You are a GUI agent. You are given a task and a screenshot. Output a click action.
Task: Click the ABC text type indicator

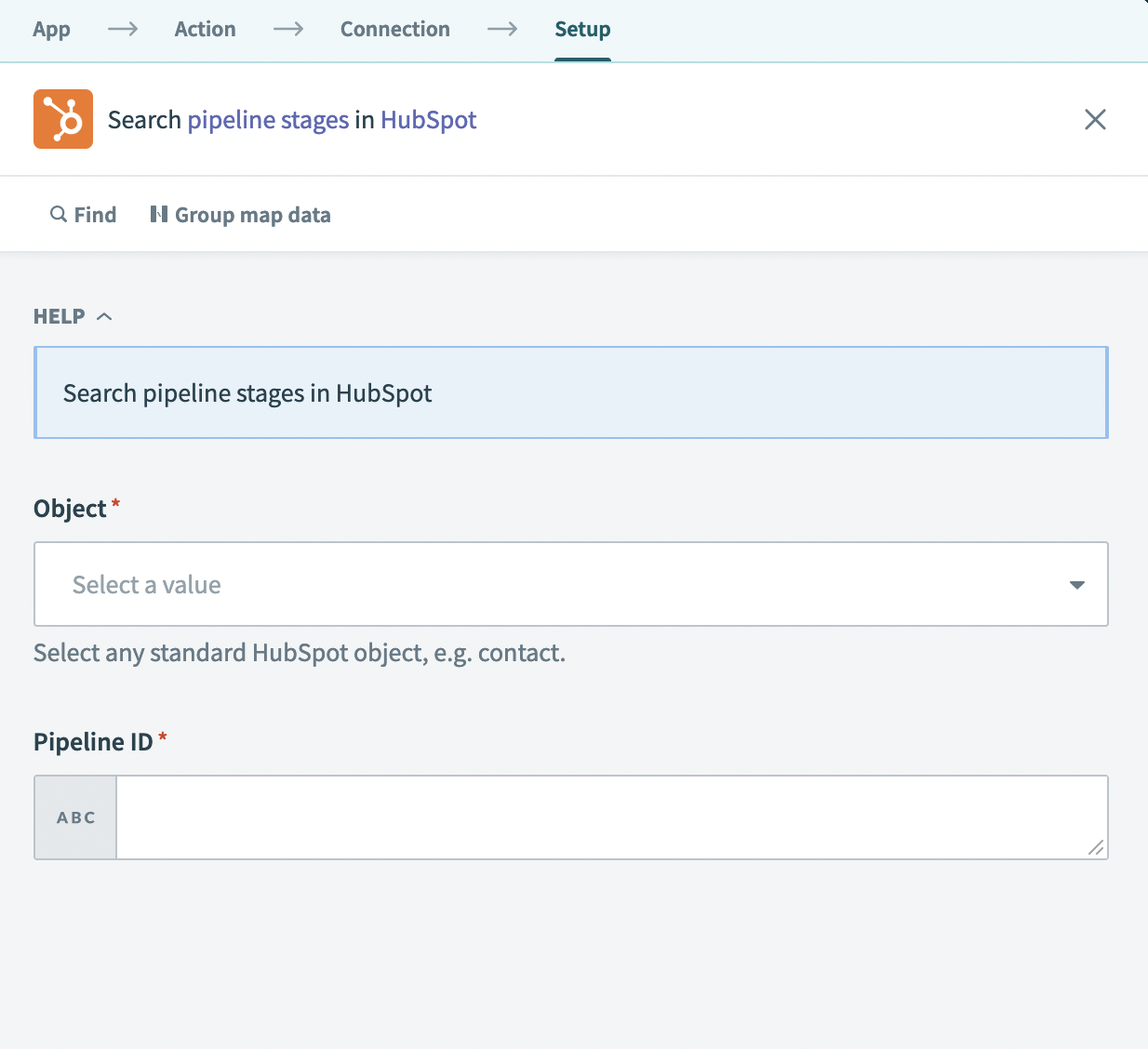74,817
